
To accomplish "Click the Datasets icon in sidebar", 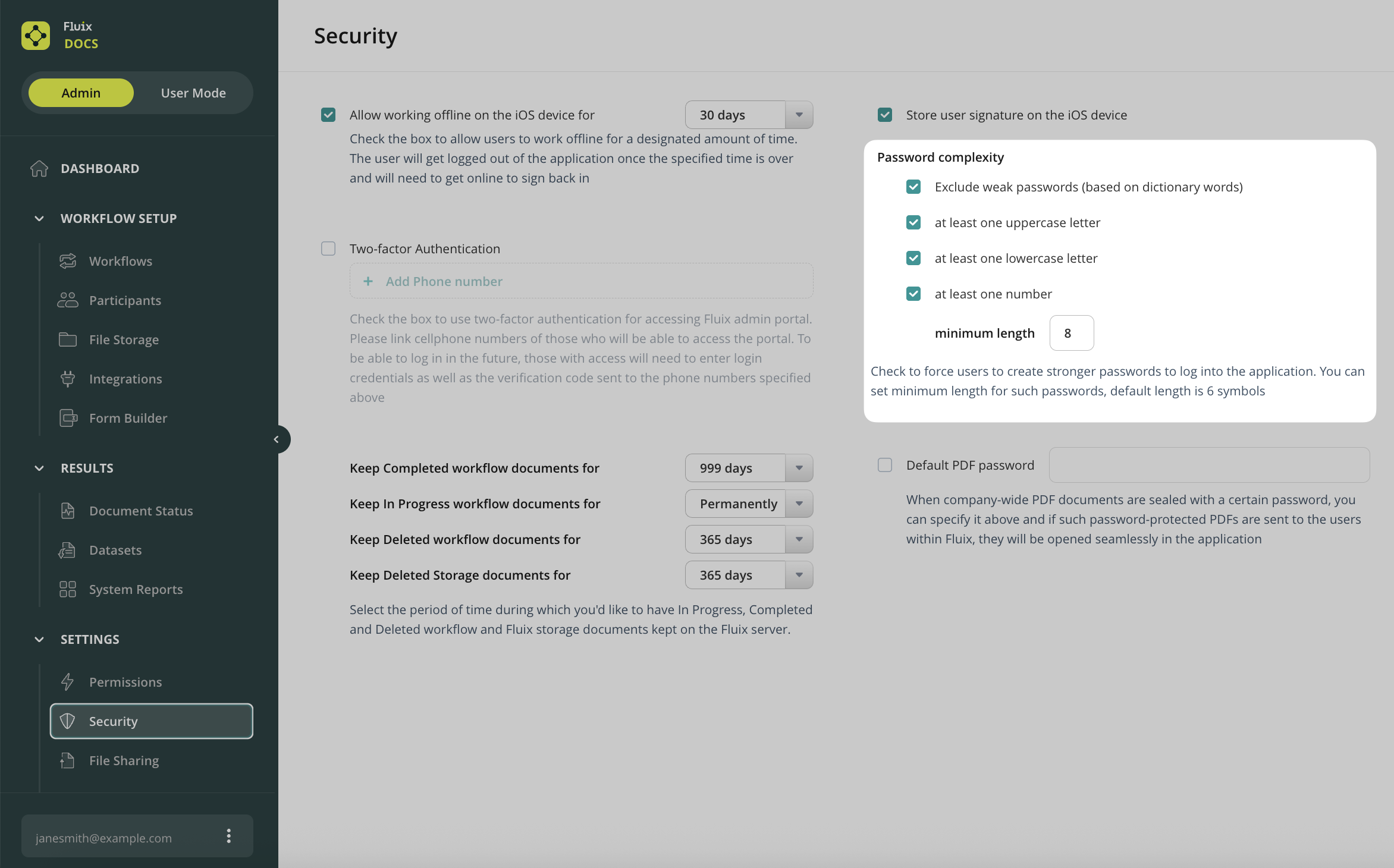I will point(68,550).
